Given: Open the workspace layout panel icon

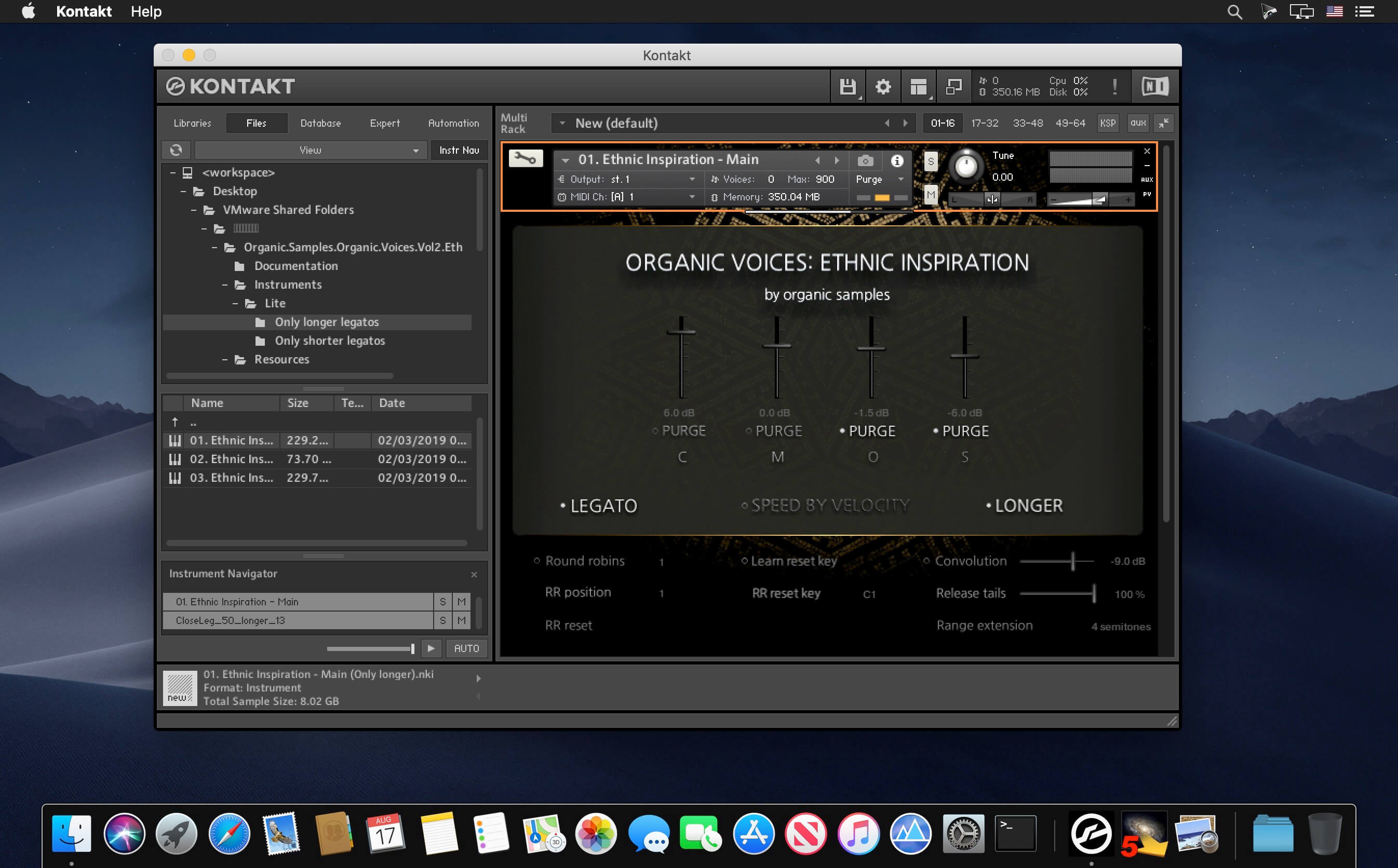Looking at the screenshot, I should point(918,87).
